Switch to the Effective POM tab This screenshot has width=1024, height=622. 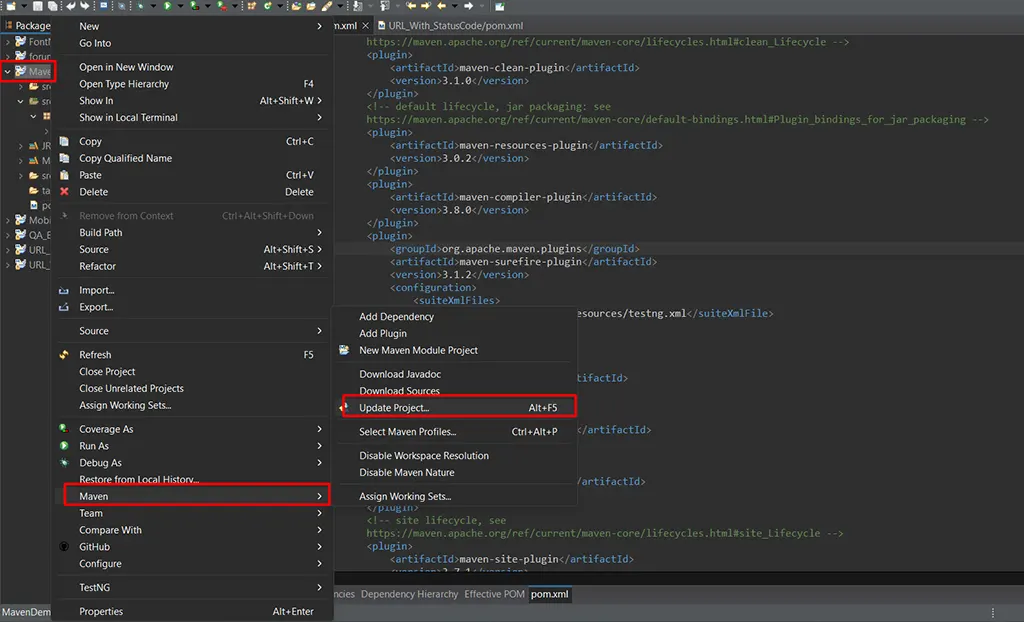[x=494, y=593]
